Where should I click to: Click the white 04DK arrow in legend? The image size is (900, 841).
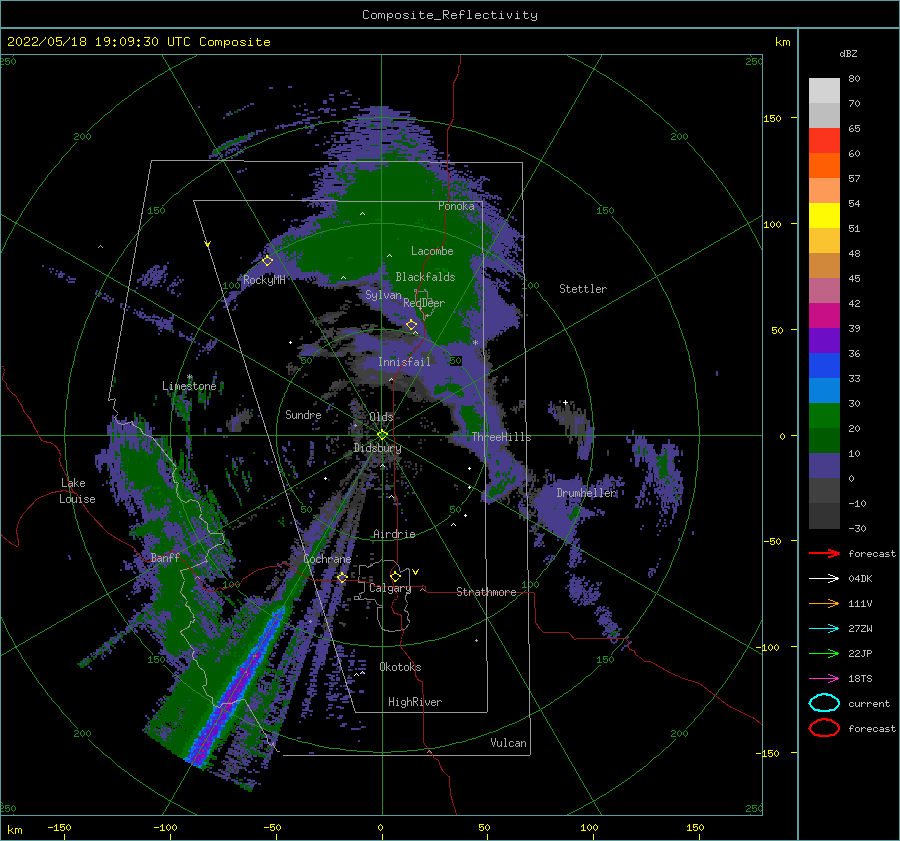click(824, 578)
